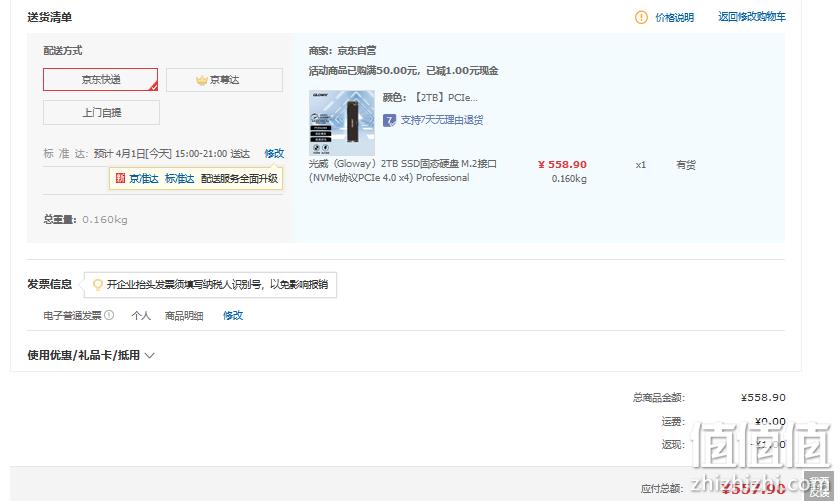The width and height of the screenshot is (840, 501).
Task: Click the crown icon on 京尊达
Action: (201, 80)
